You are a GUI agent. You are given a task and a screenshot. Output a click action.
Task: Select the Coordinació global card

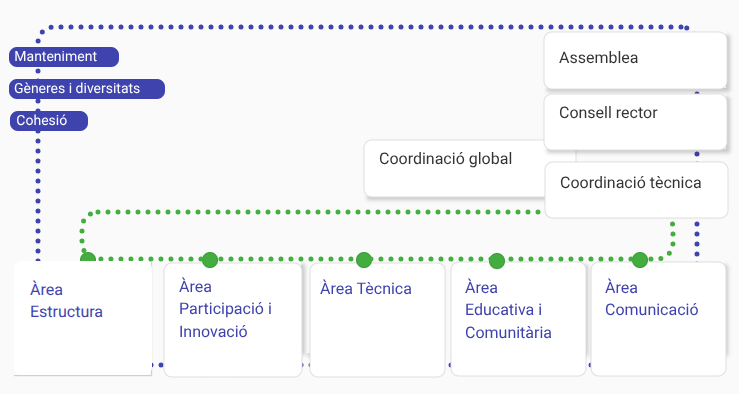[455, 168]
